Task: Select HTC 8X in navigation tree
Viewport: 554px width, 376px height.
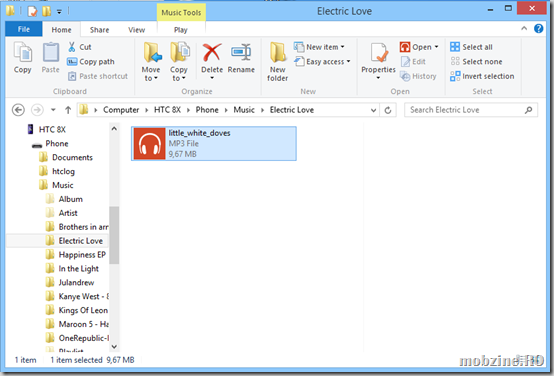Action: [52, 129]
